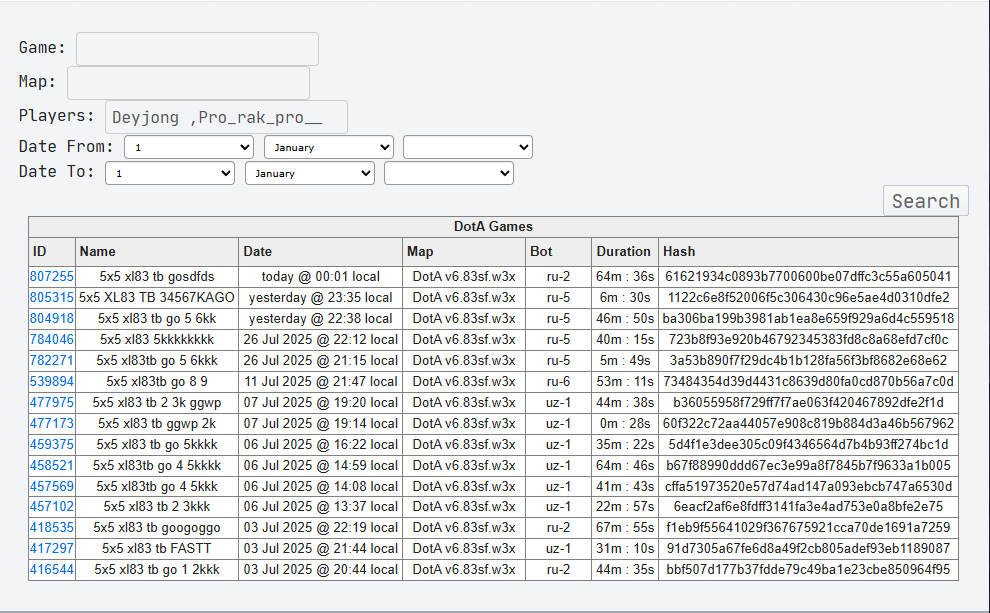
Task: Click the Name column header
Action: pyautogui.click(x=157, y=251)
